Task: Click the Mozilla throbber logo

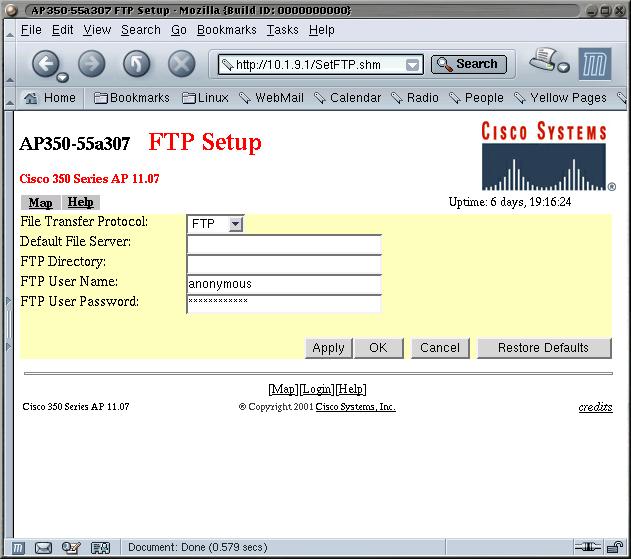Action: point(595,64)
